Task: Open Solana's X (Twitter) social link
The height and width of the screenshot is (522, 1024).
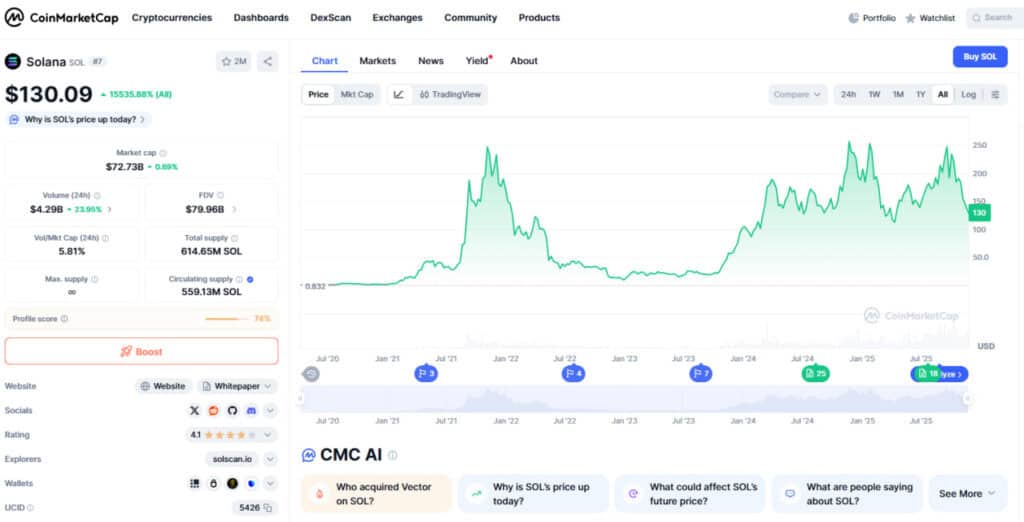Action: coord(194,410)
